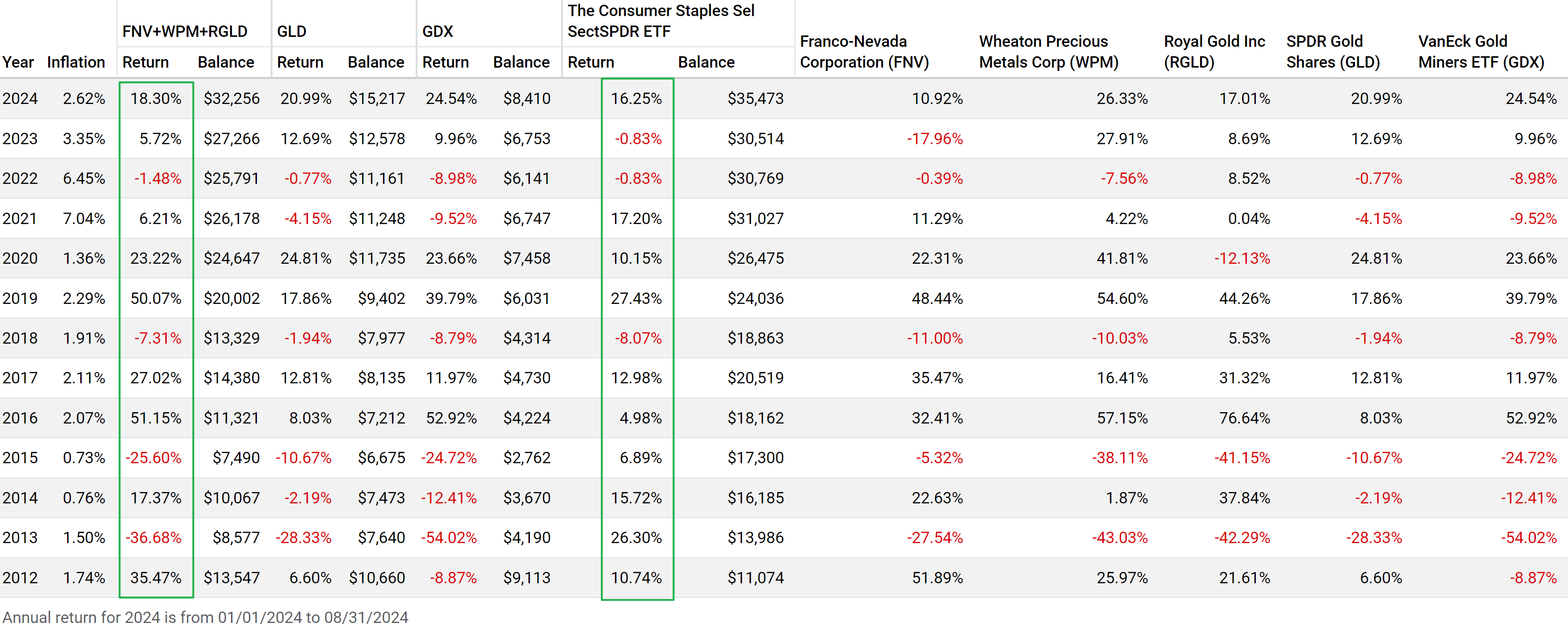Click the Year column header
1568x631 pixels.
17,62
